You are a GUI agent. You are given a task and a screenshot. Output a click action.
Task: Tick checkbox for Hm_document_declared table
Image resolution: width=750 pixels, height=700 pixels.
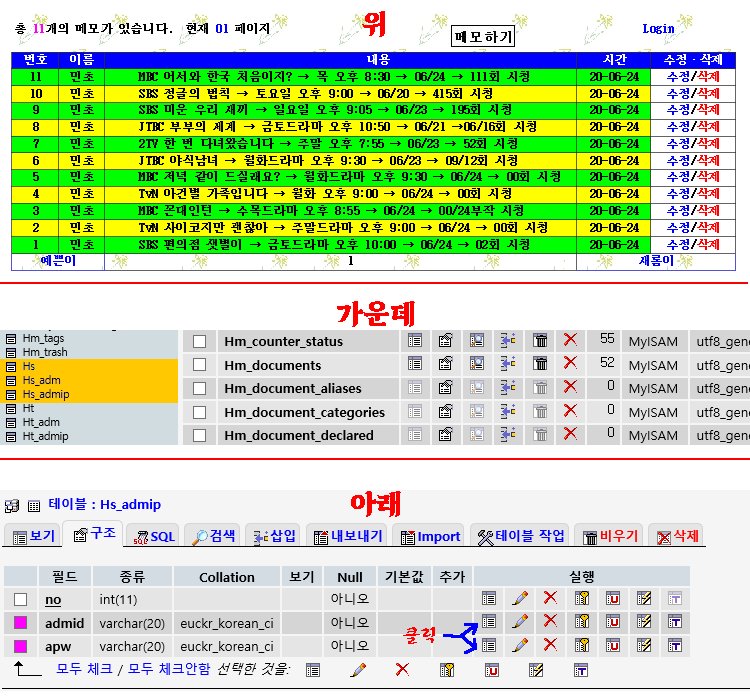pyautogui.click(x=199, y=435)
